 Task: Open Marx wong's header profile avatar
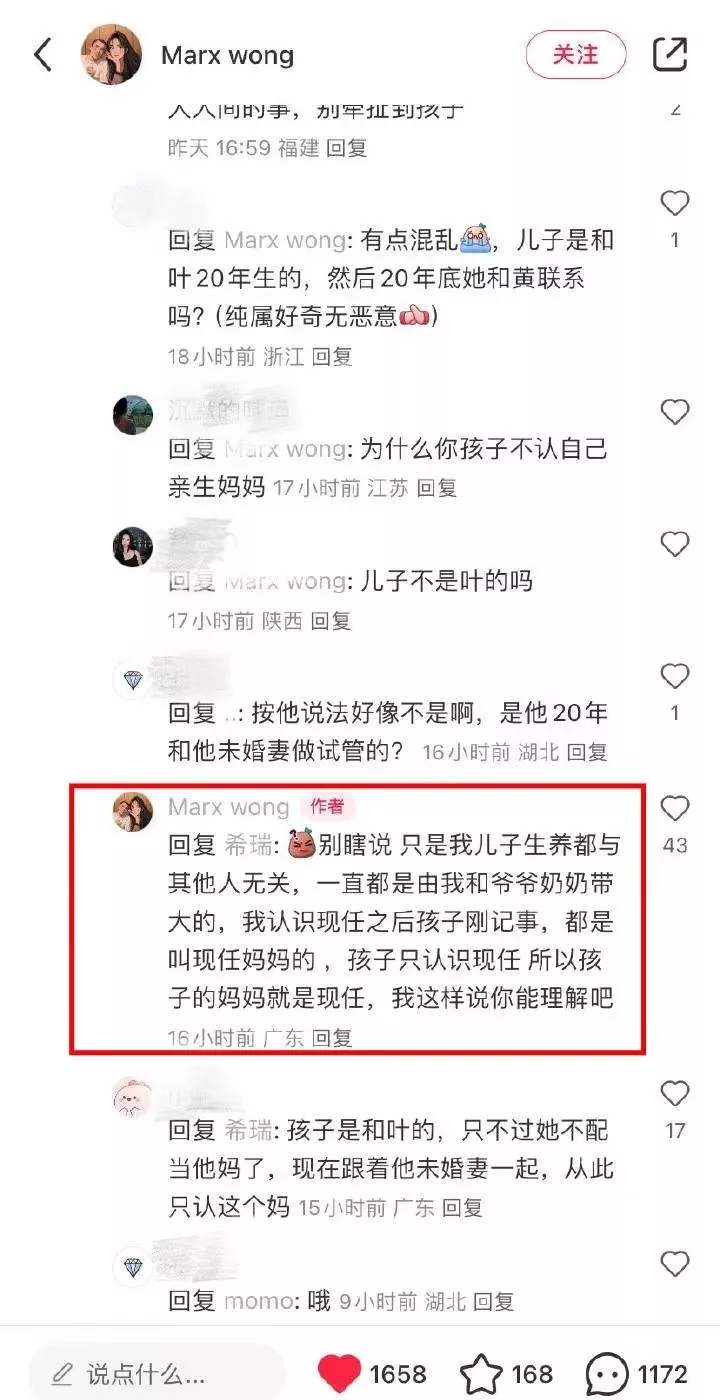(111, 54)
